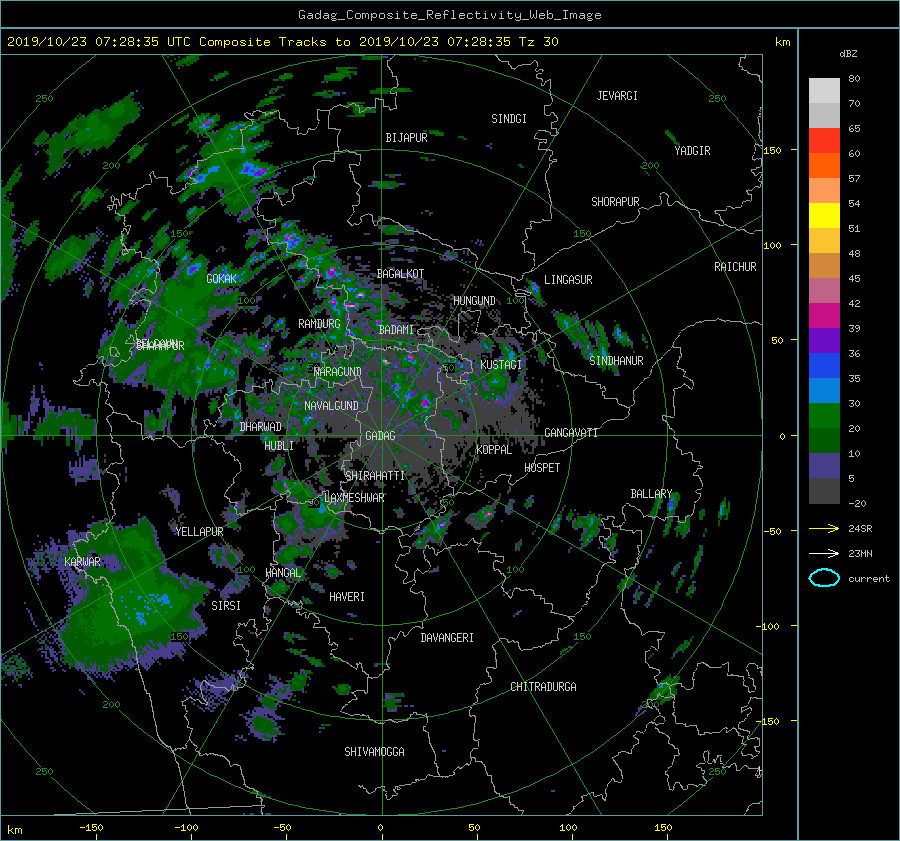Click the 'km' unit label above right axis
This screenshot has height=841, width=900.
[x=782, y=42]
